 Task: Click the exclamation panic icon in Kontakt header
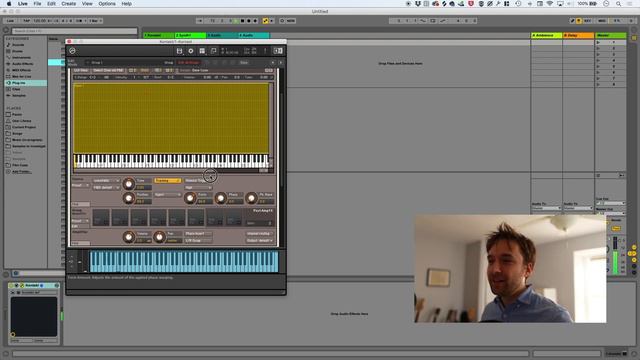tap(265, 51)
